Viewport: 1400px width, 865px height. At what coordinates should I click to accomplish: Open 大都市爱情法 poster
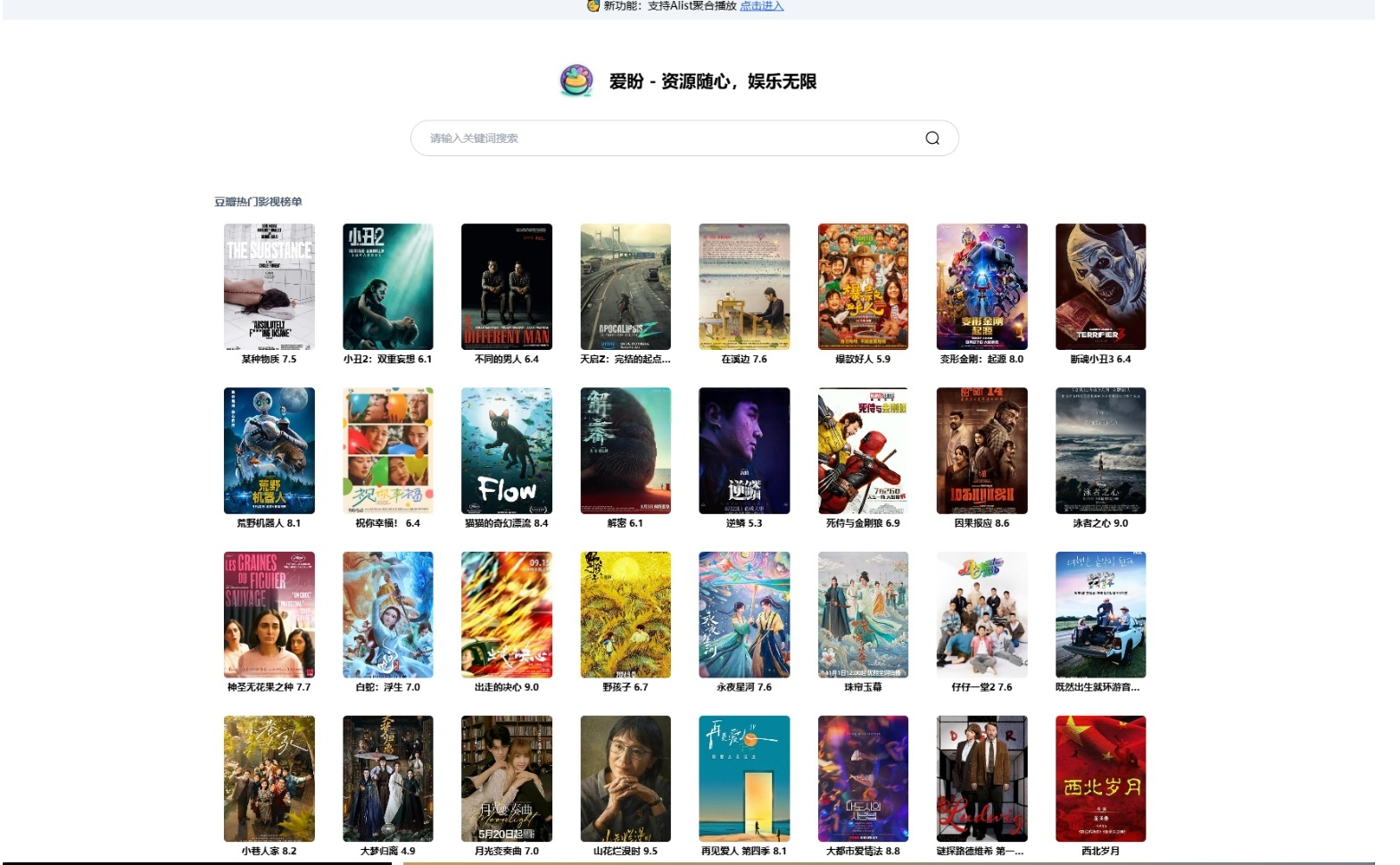863,778
